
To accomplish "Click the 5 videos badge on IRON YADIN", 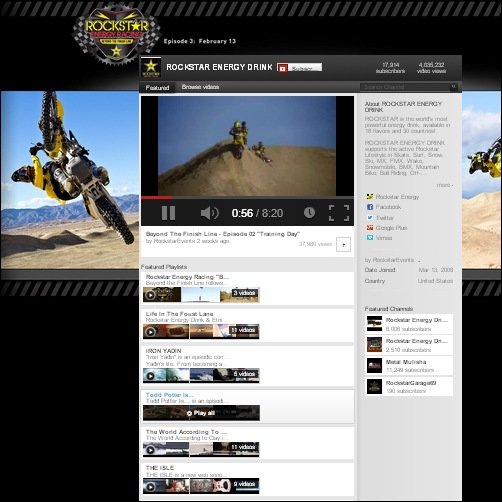I will (245, 374).
